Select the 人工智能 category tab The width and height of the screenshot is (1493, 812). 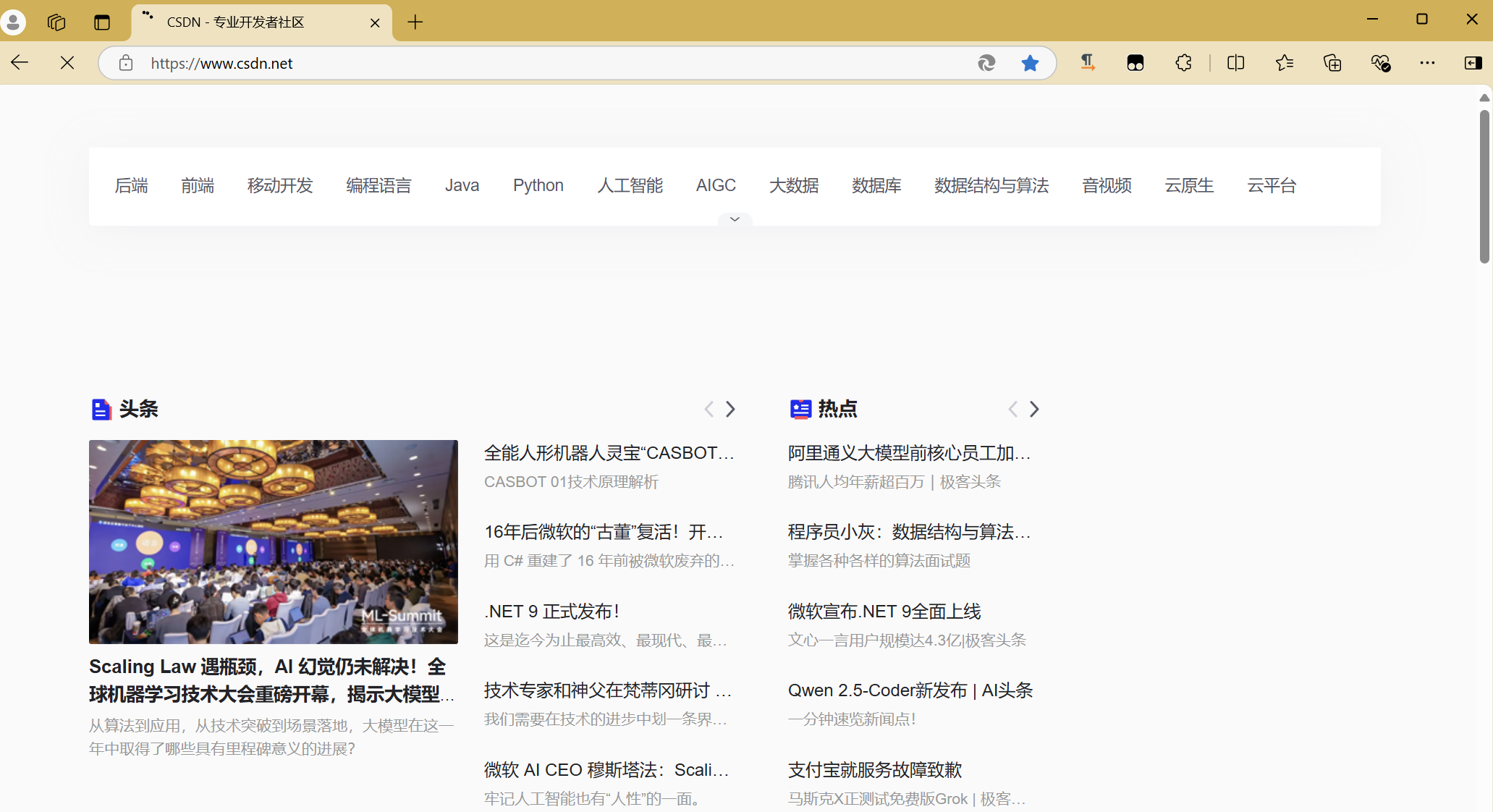(x=630, y=186)
